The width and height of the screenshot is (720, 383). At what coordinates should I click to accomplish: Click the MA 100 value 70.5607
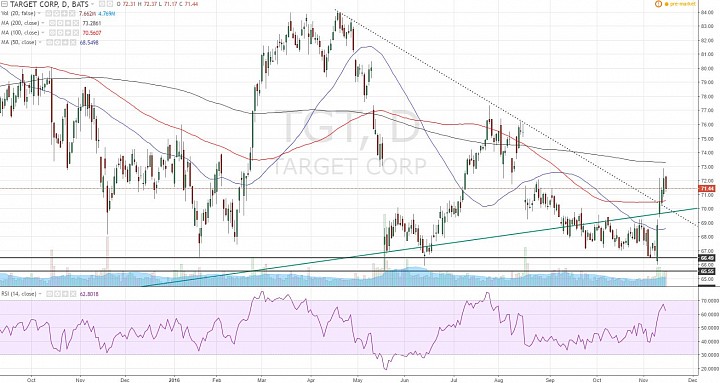(x=91, y=33)
